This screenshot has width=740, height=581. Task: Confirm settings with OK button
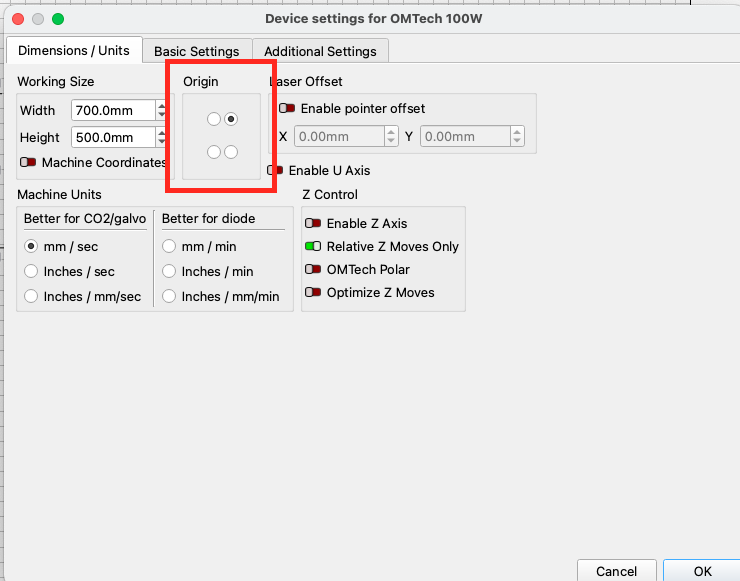[x=702, y=571]
